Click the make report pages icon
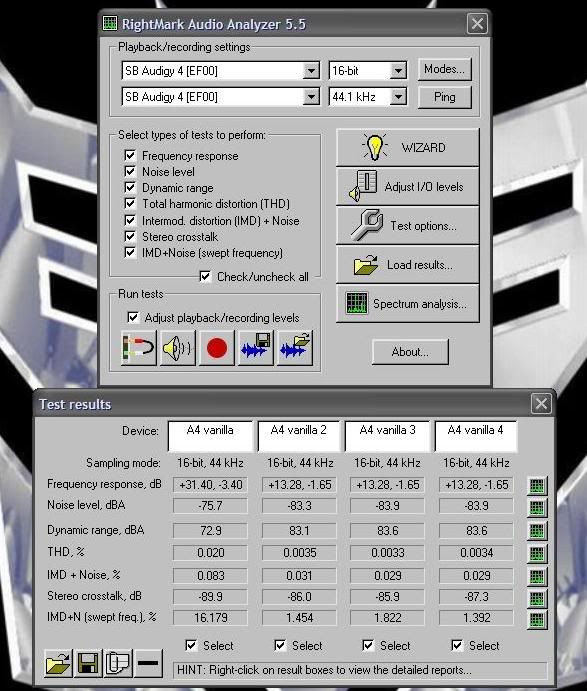This screenshot has width=587, height=691. [x=118, y=663]
